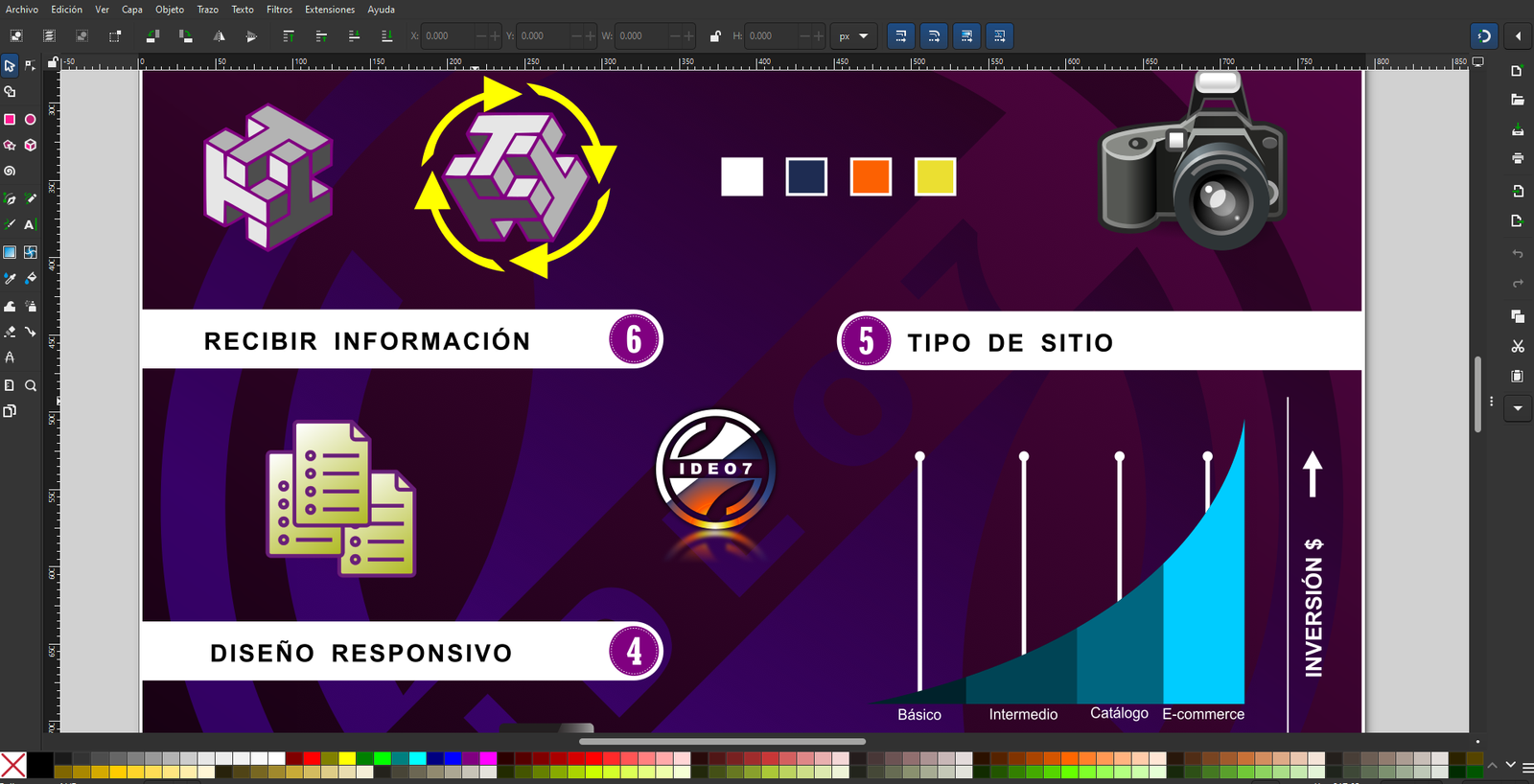Click the Print icon in right toolbar
1534x784 pixels.
pos(1517,158)
